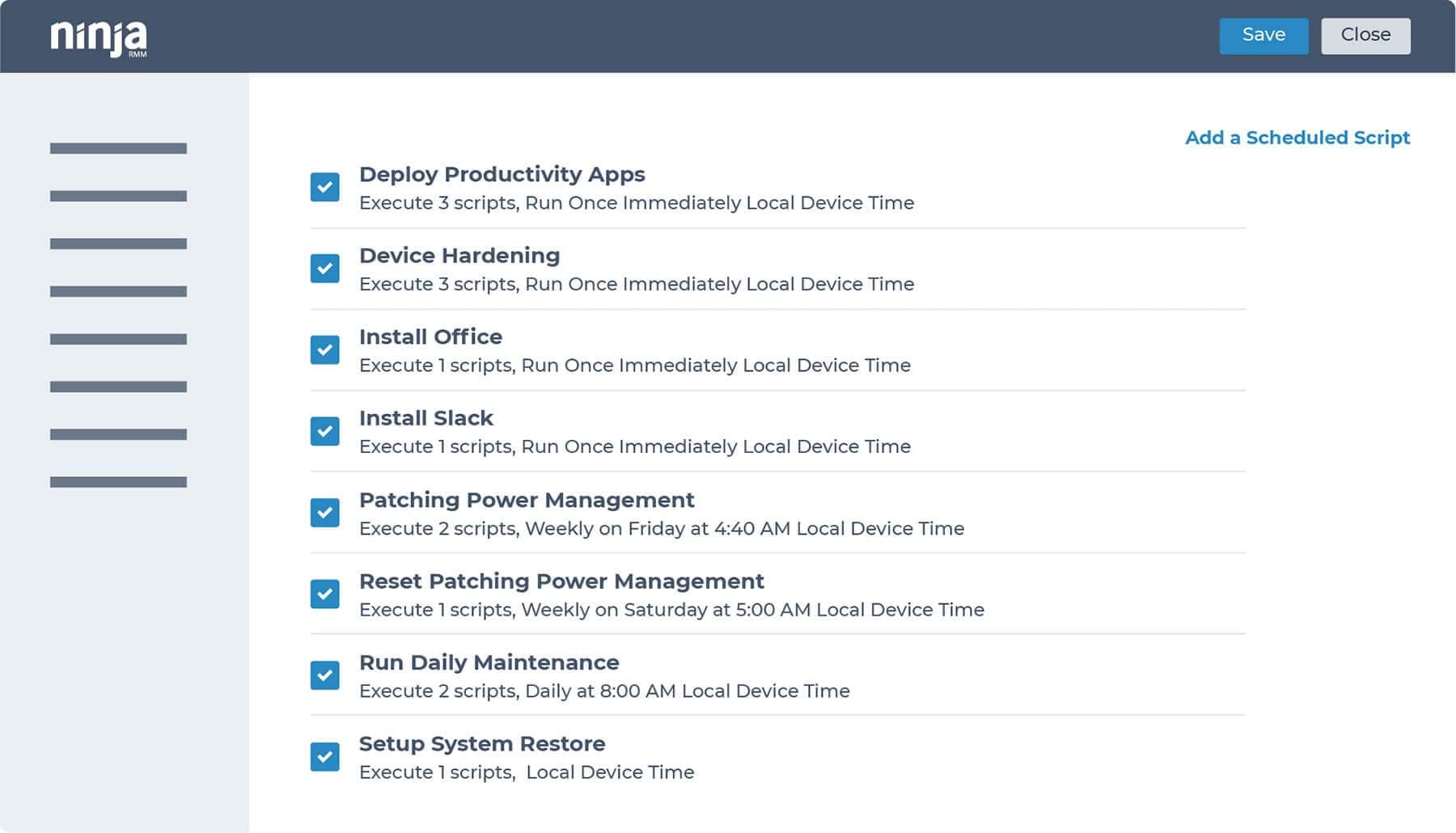Select the second sidebar navigation item
The width and height of the screenshot is (1456, 833).
click(118, 196)
